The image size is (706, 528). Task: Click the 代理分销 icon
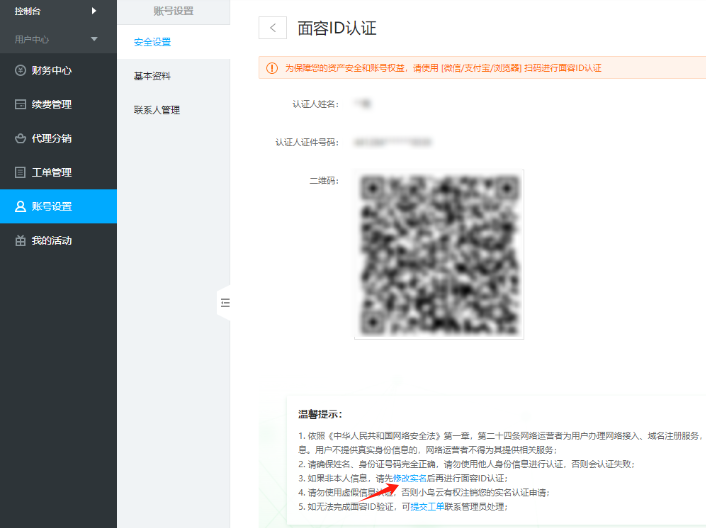[20, 138]
